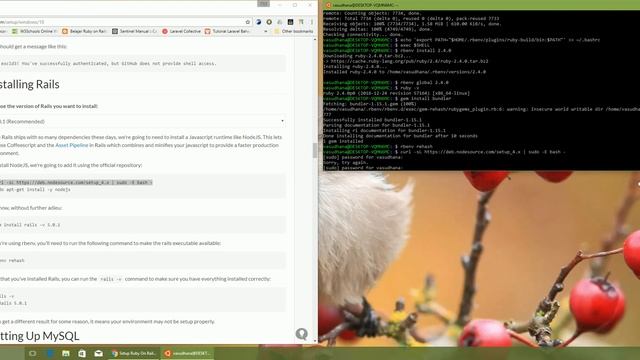Switch to Setup Ruby On Rails Chrome taskbar item
The height and width of the screenshot is (360, 640).
click(x=134, y=353)
